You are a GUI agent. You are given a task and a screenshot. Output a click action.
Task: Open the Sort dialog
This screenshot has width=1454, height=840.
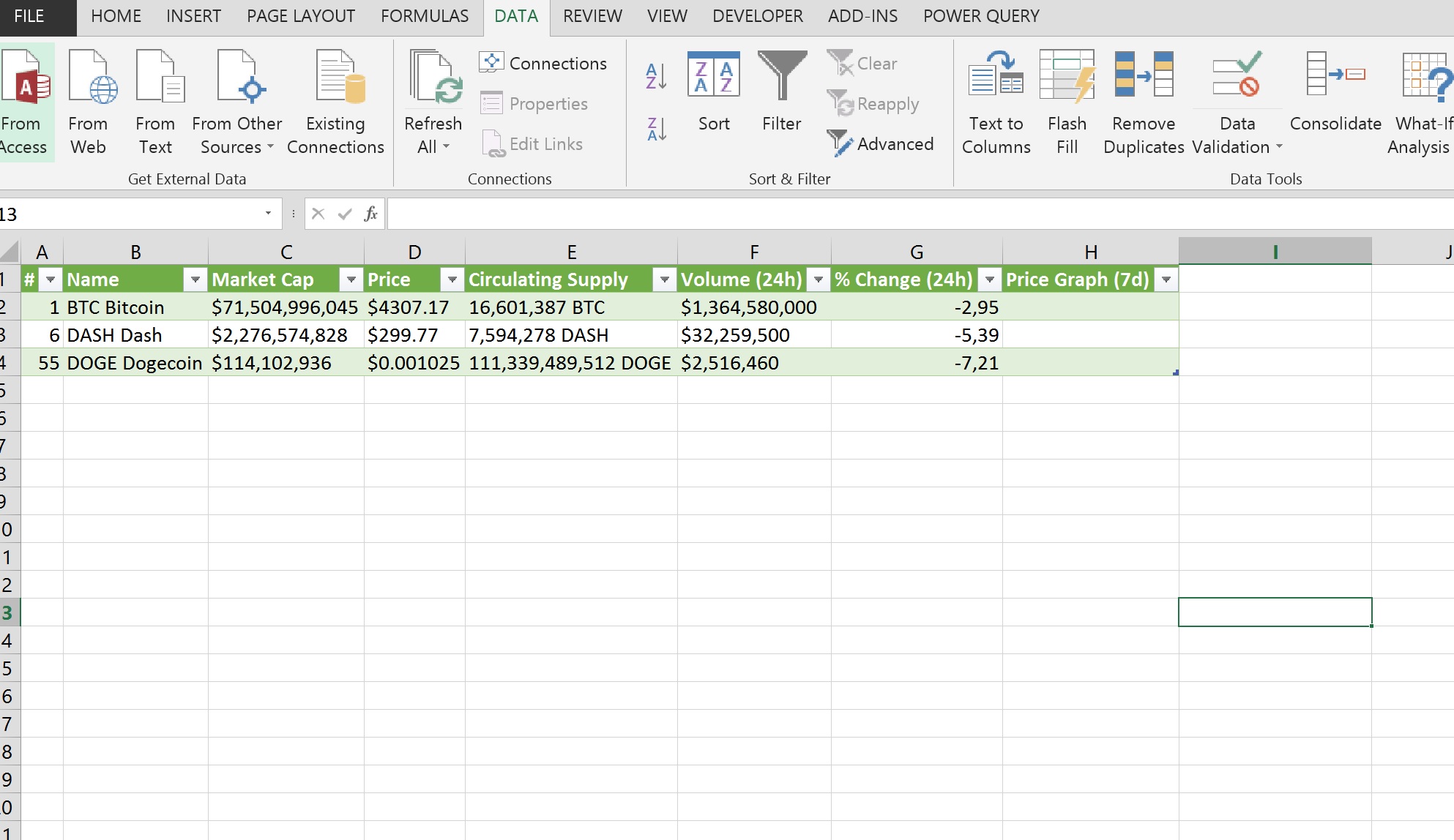[714, 91]
